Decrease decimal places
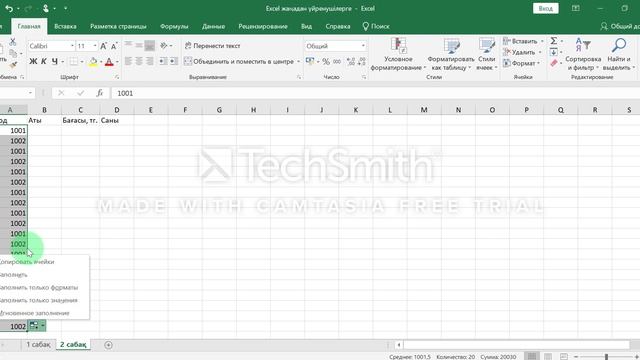 361,62
